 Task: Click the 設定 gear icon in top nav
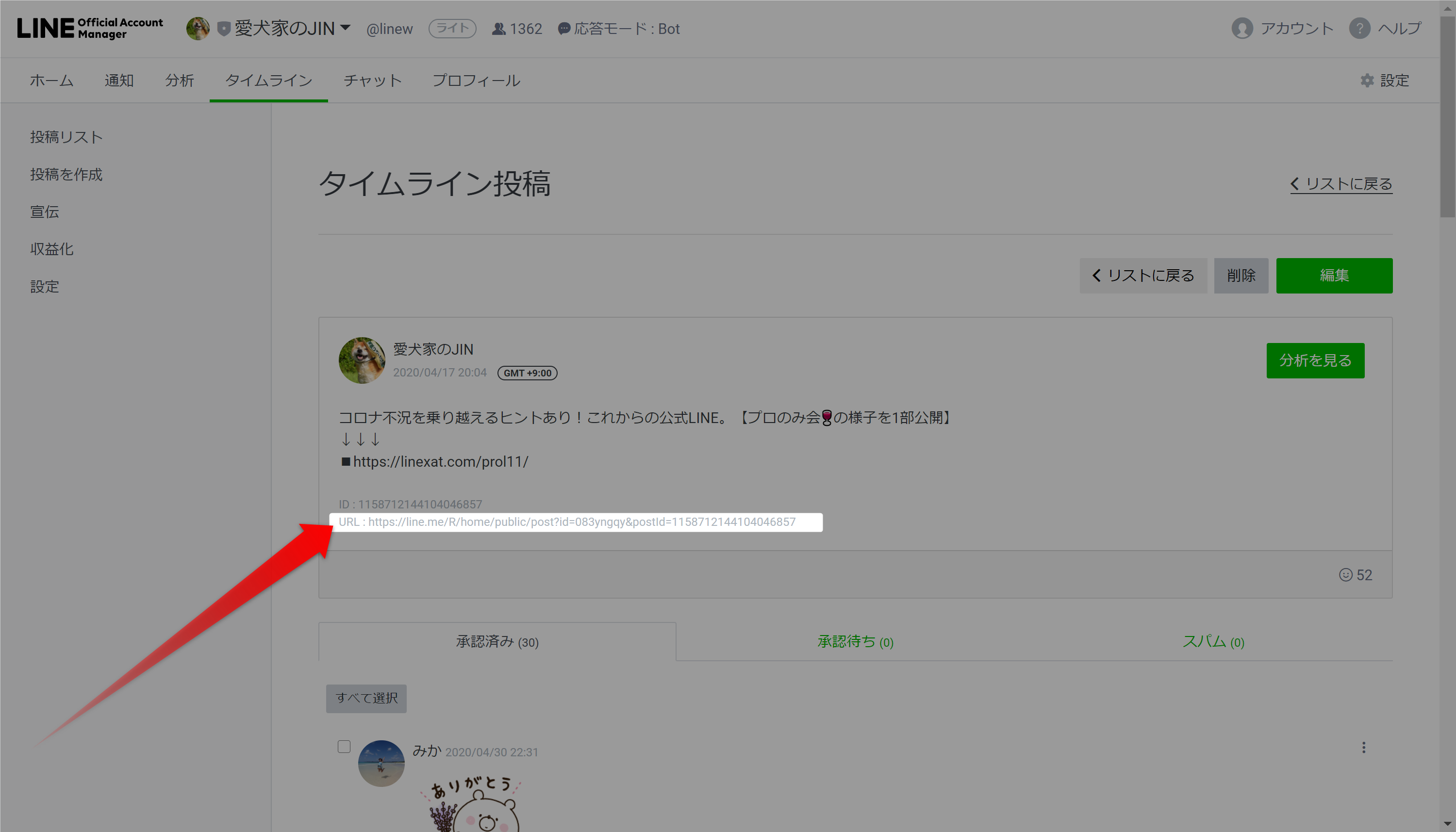pos(1367,81)
